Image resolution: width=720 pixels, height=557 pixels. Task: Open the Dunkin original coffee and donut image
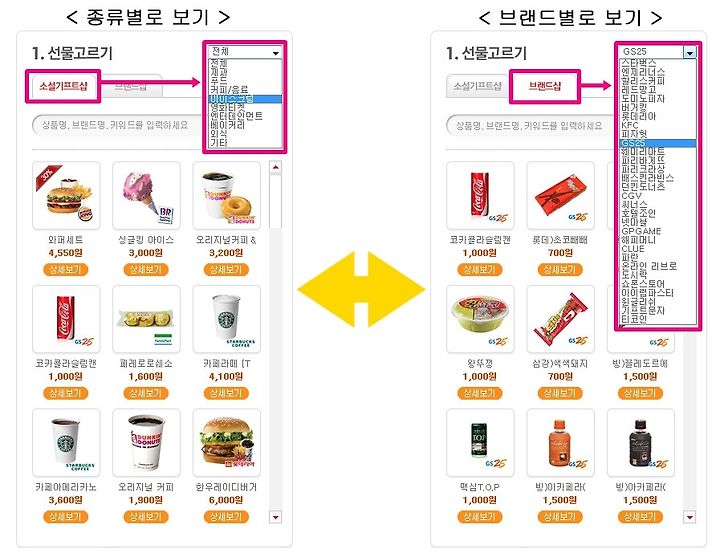point(227,195)
